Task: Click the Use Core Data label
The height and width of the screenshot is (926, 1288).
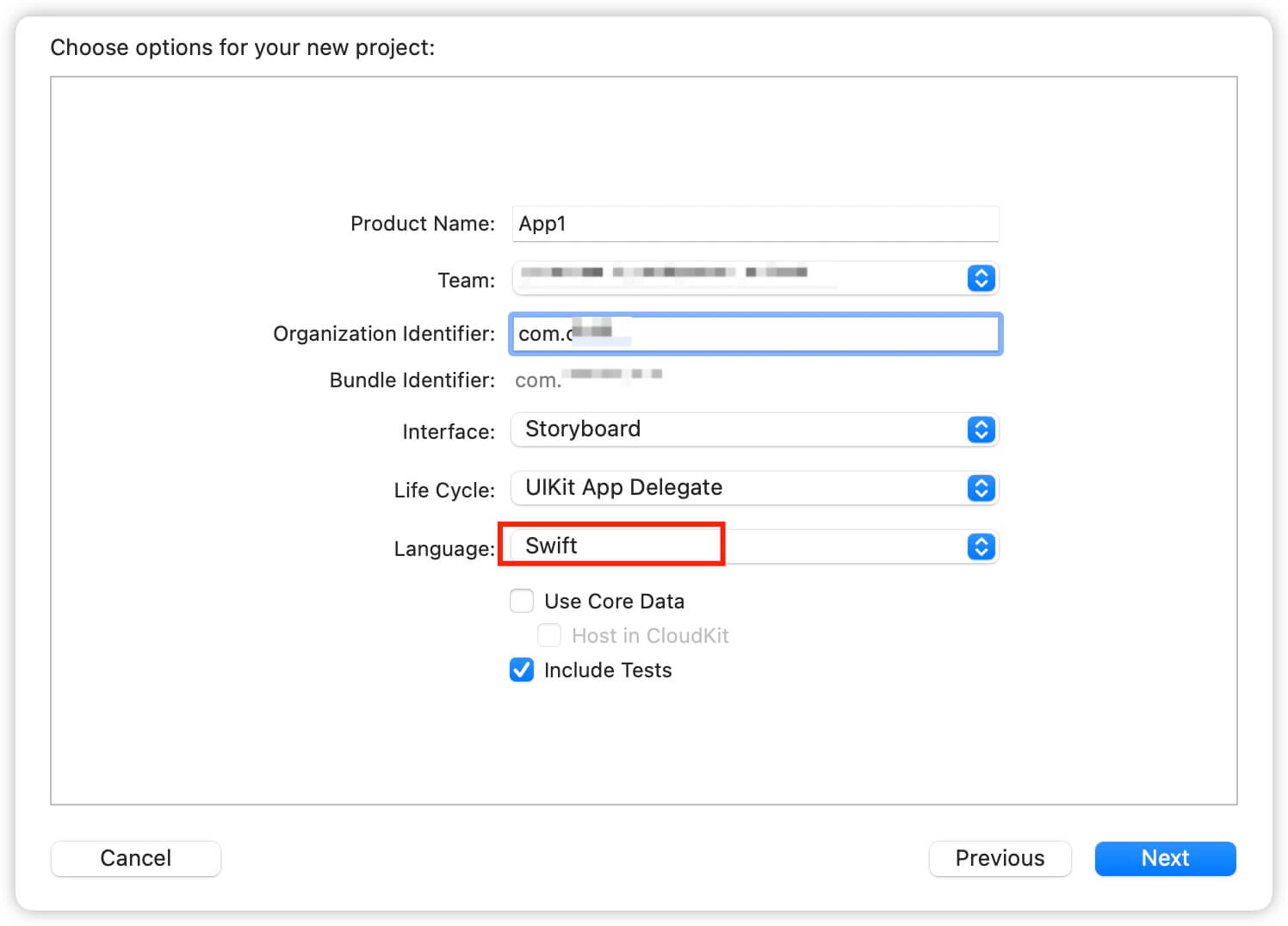Action: point(614,601)
